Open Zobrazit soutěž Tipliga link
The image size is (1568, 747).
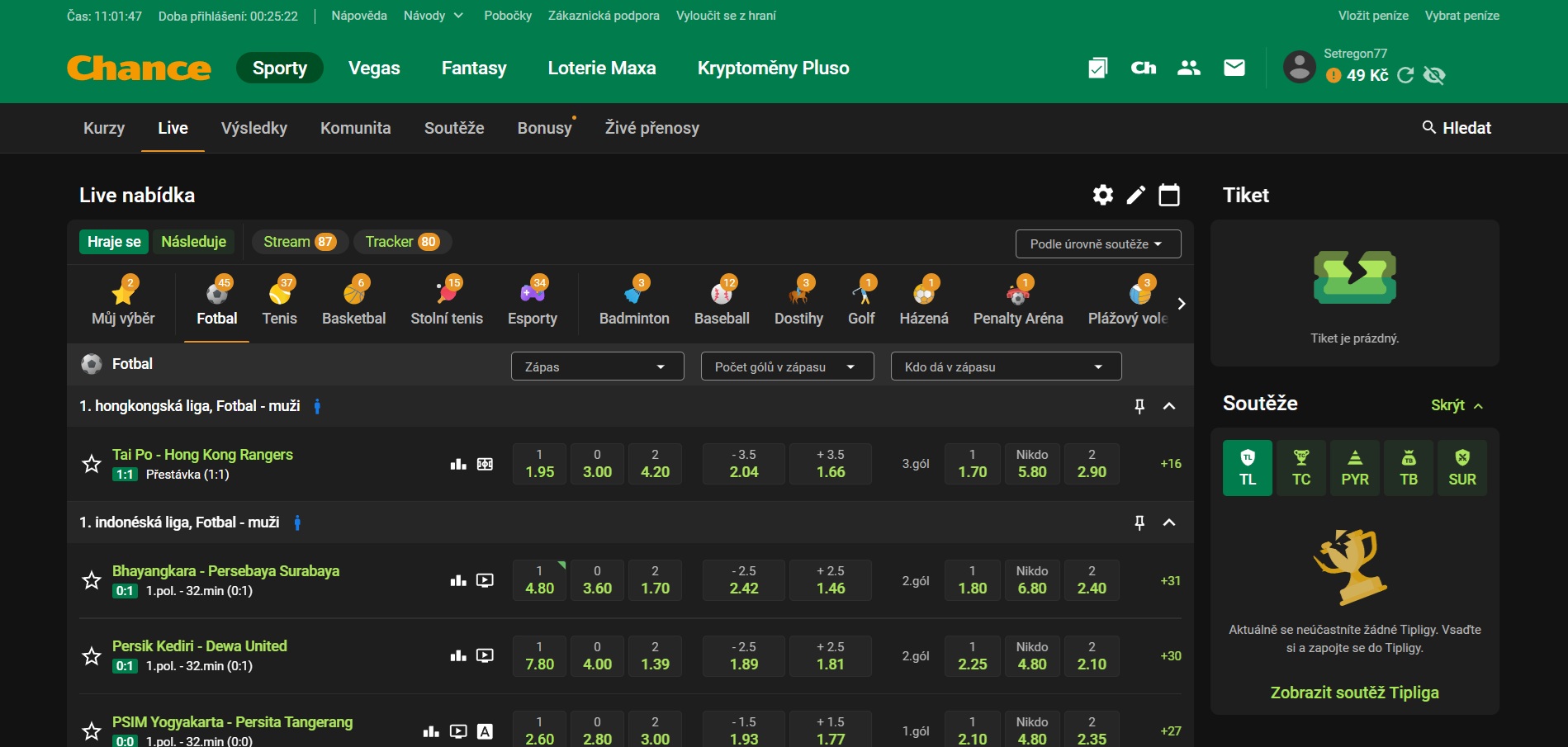click(1355, 693)
